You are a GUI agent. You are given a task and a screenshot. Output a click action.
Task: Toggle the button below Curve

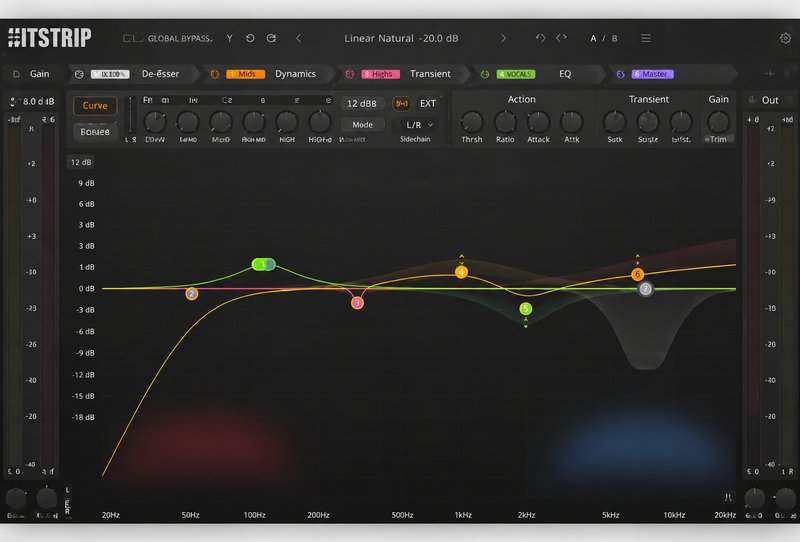[x=95, y=132]
